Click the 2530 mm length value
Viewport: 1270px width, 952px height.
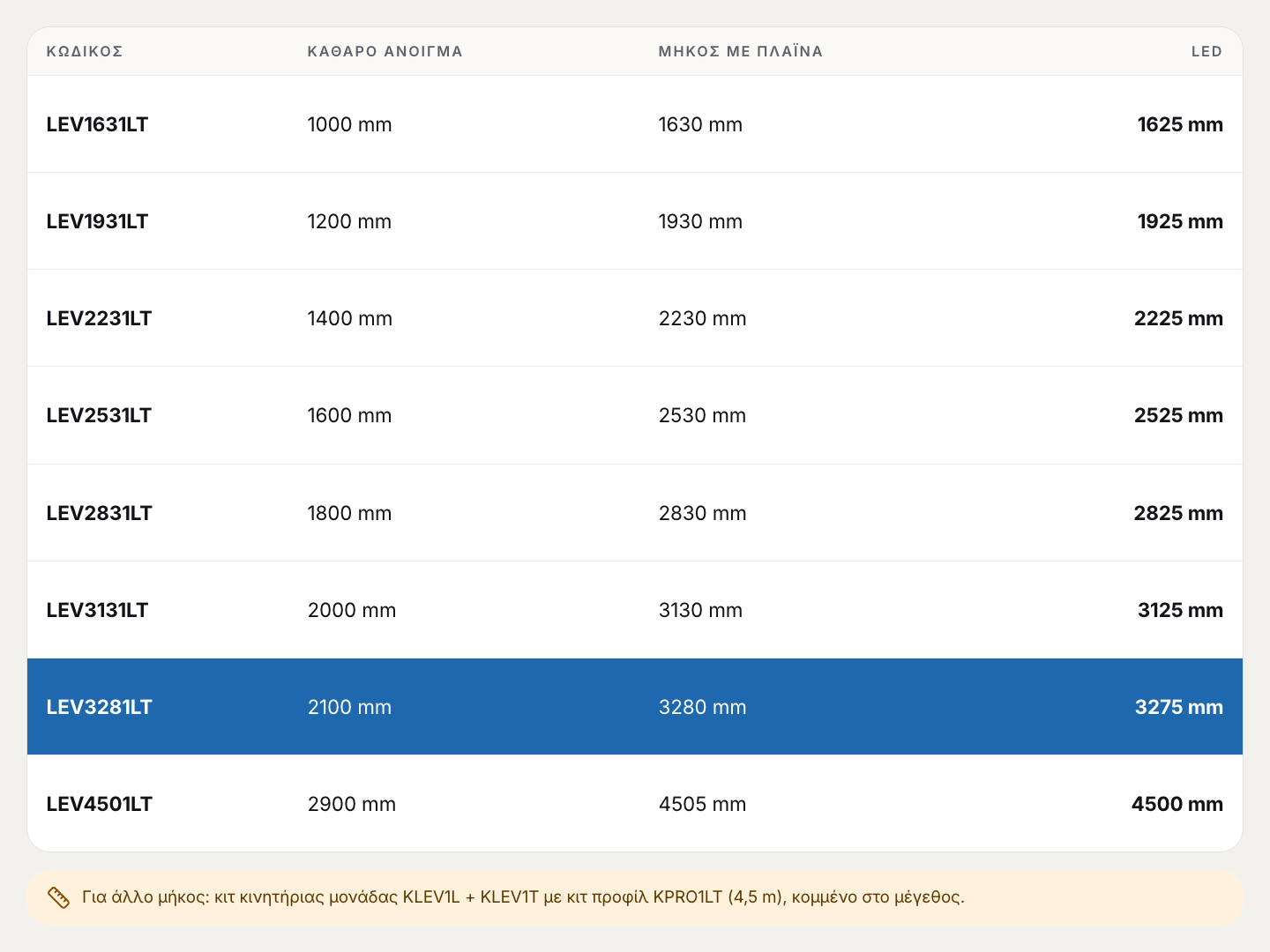click(x=703, y=415)
